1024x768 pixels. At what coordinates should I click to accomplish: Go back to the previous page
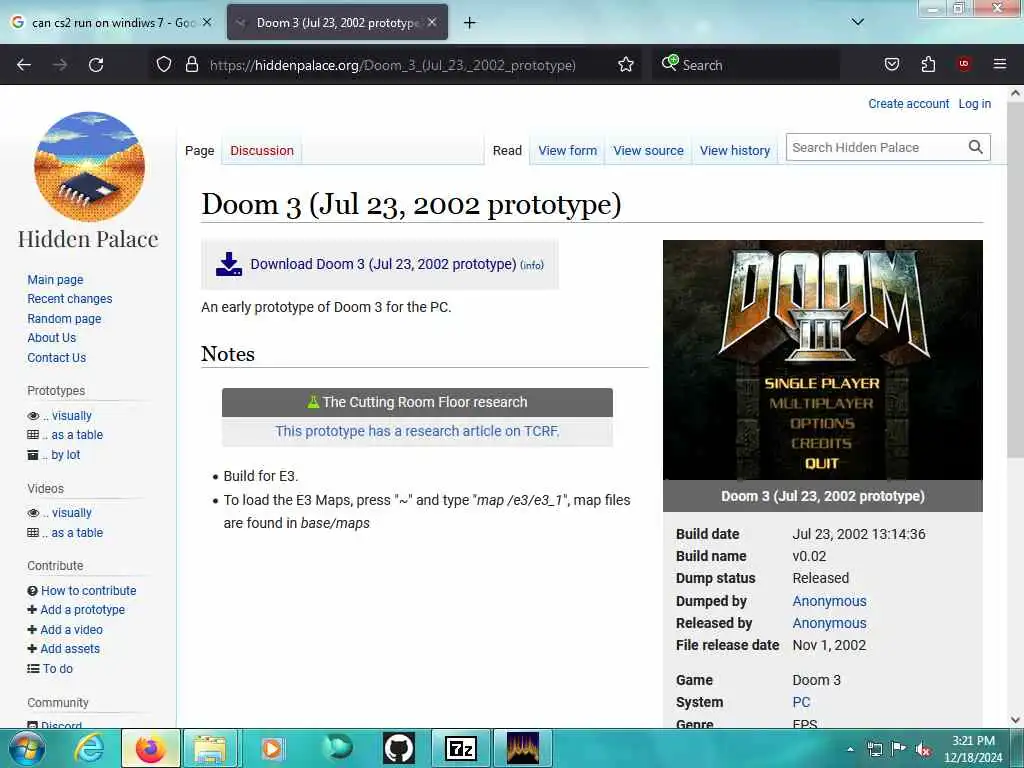24,65
